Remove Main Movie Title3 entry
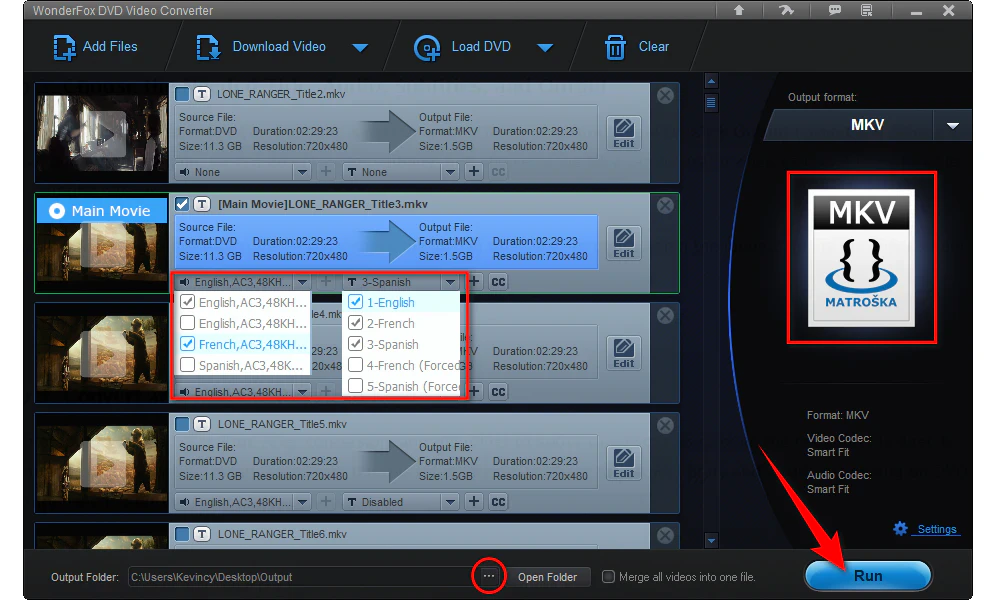The height and width of the screenshot is (600, 1000). coord(665,205)
